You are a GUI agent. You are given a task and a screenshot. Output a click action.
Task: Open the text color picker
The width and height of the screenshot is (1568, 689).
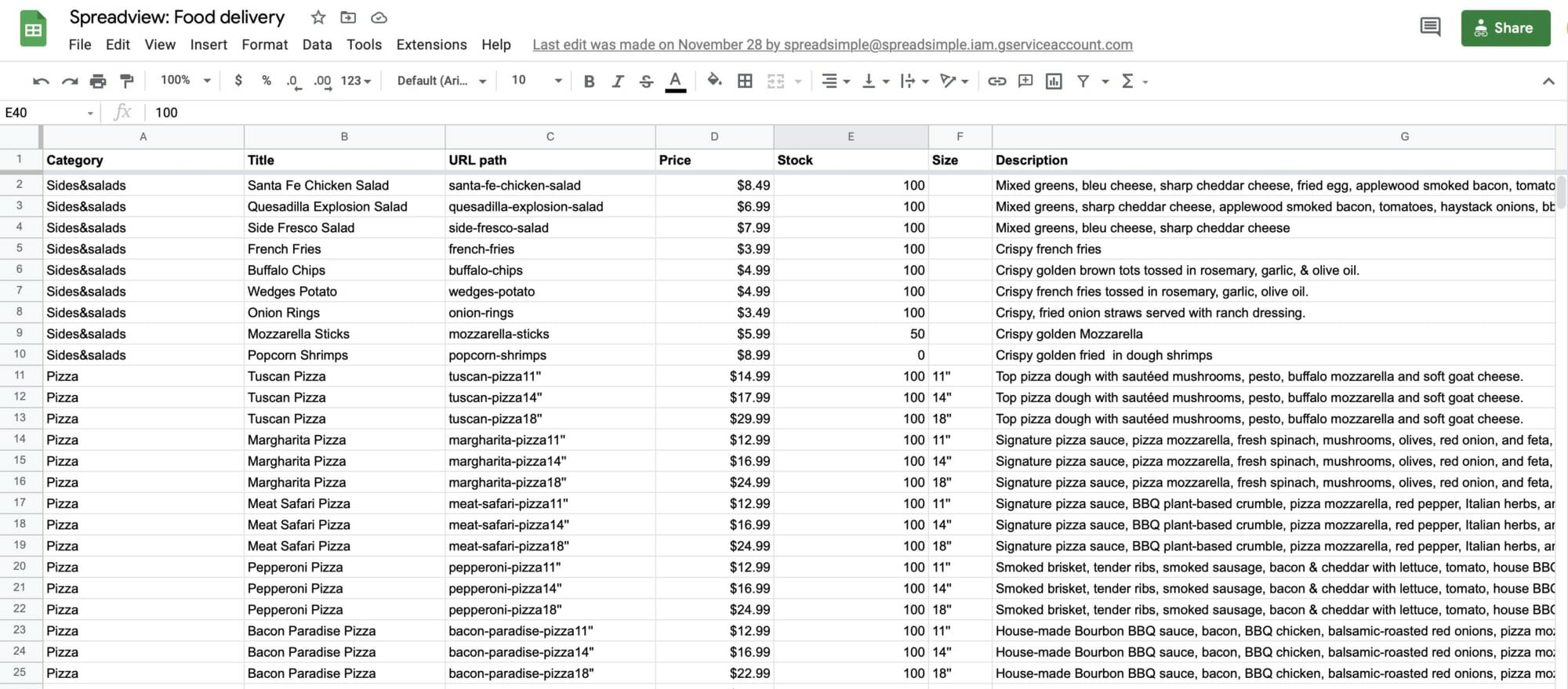click(x=675, y=81)
